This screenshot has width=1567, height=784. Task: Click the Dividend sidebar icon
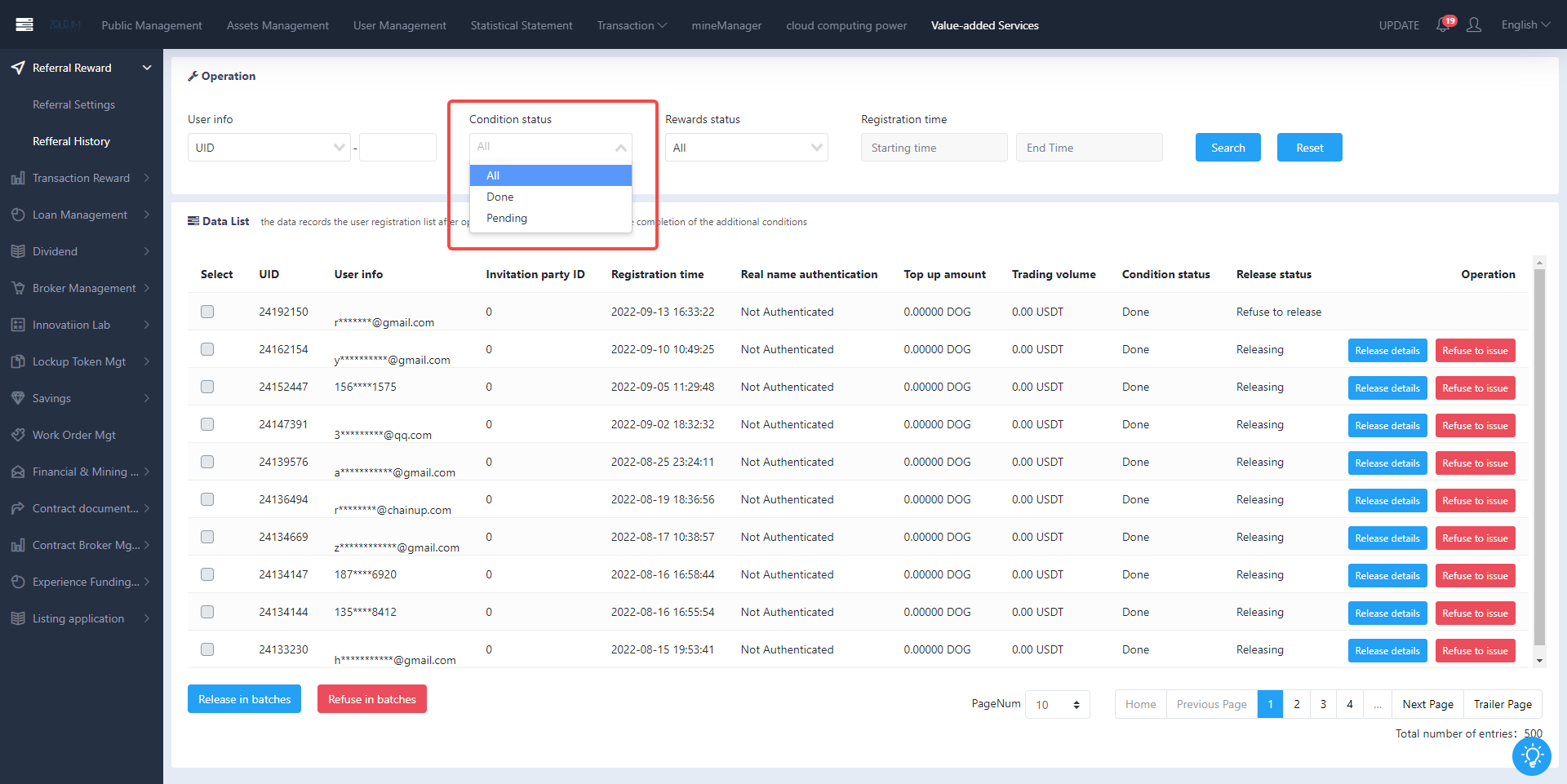(x=18, y=251)
